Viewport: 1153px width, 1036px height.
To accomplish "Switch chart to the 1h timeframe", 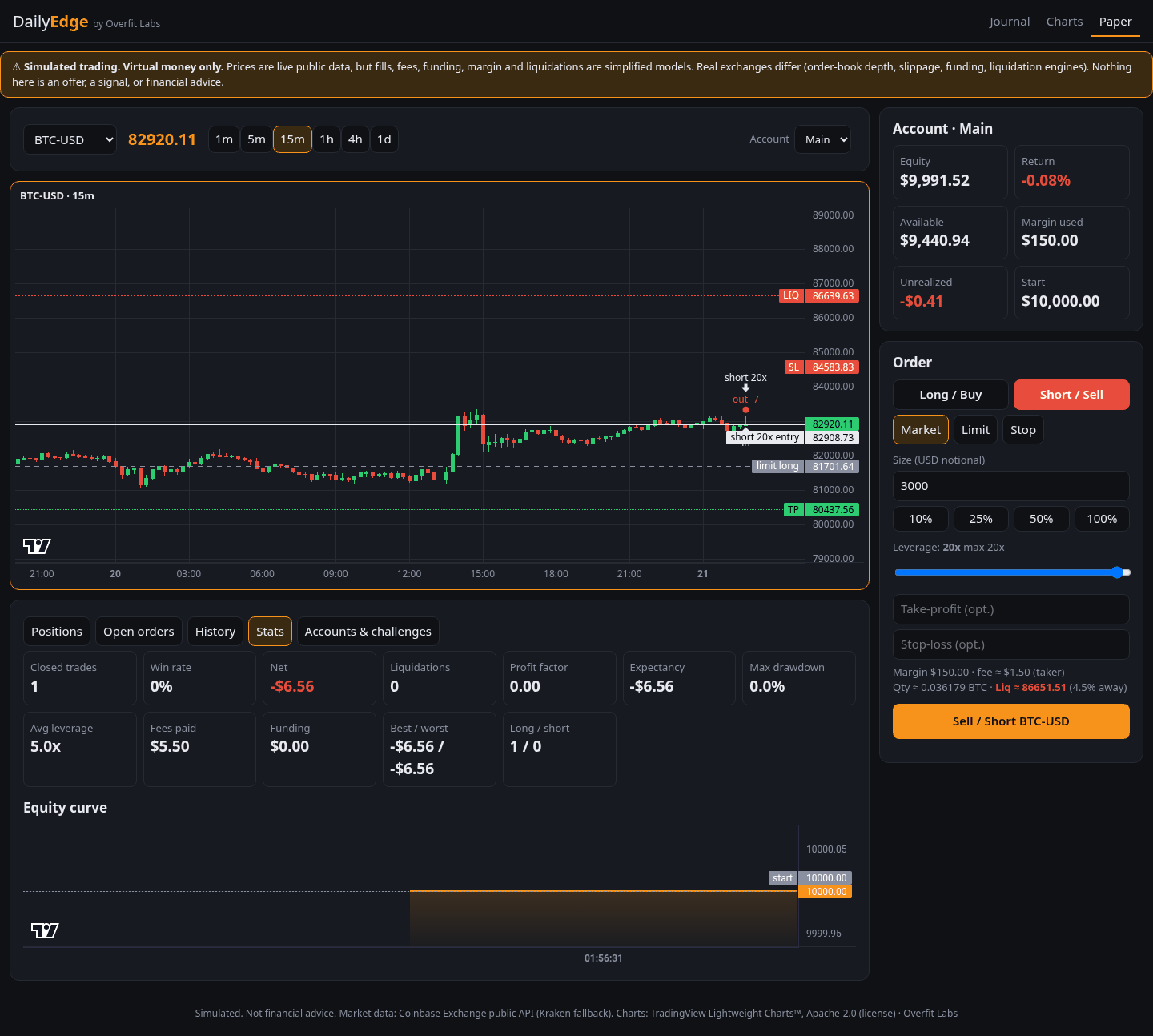I will pos(327,139).
